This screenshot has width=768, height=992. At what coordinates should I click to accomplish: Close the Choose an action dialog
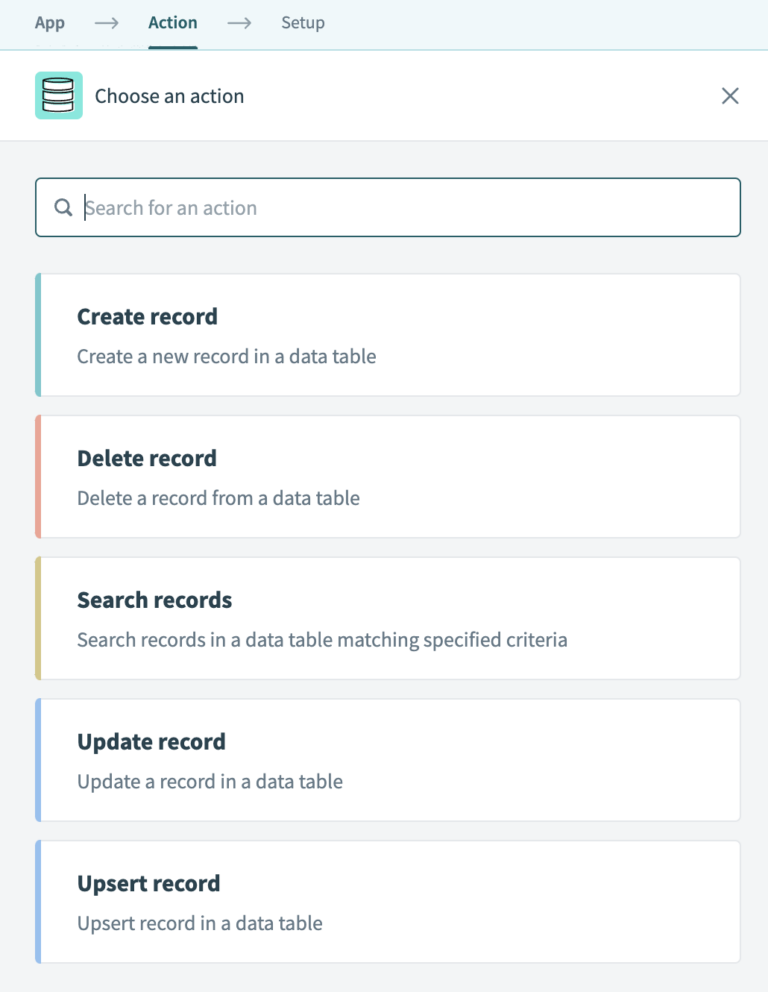730,95
